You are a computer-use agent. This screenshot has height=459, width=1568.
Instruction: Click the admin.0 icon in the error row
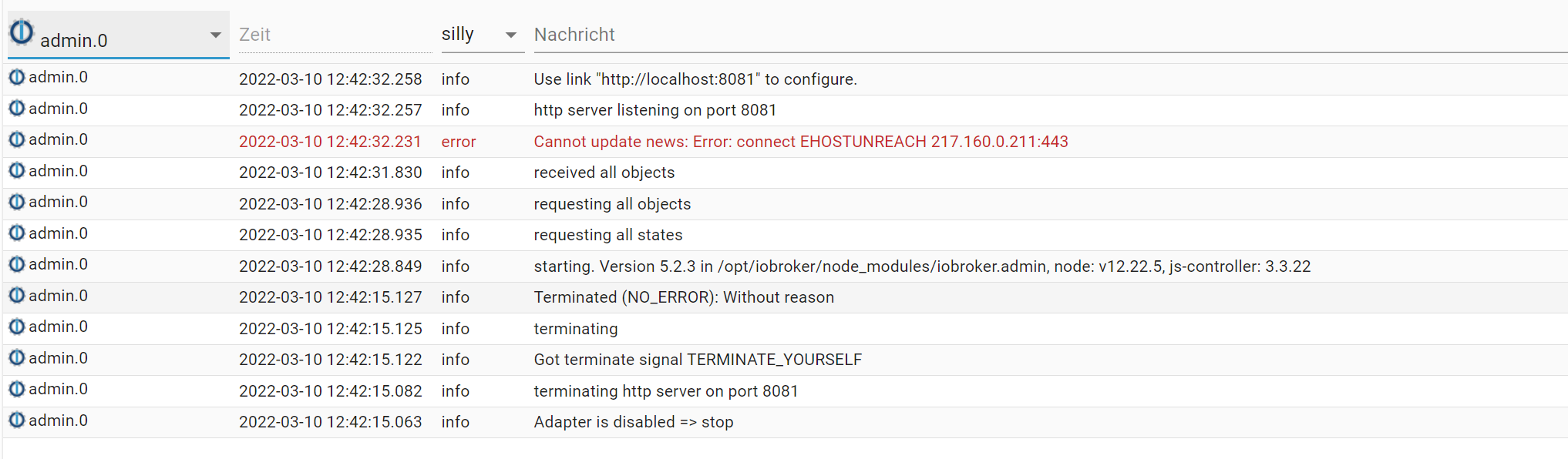coord(17,139)
